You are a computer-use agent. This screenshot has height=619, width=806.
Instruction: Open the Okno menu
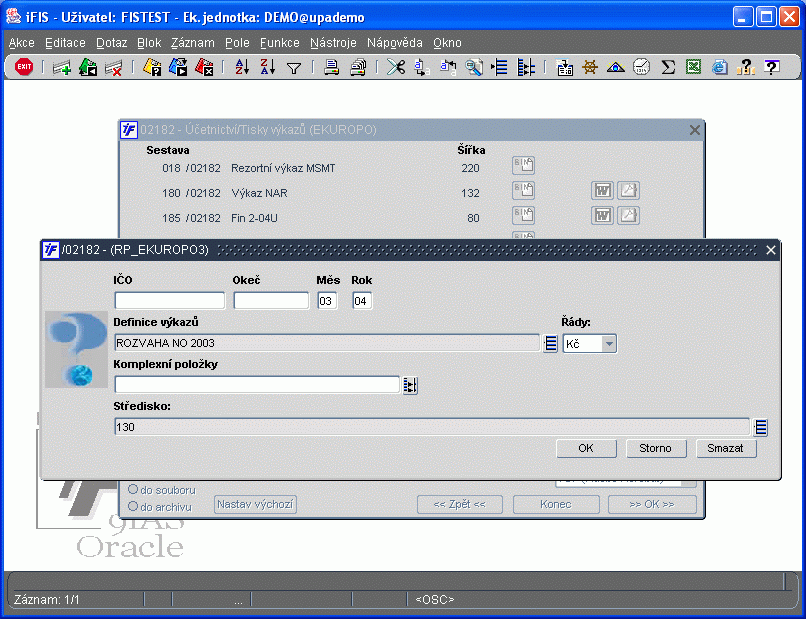point(447,43)
